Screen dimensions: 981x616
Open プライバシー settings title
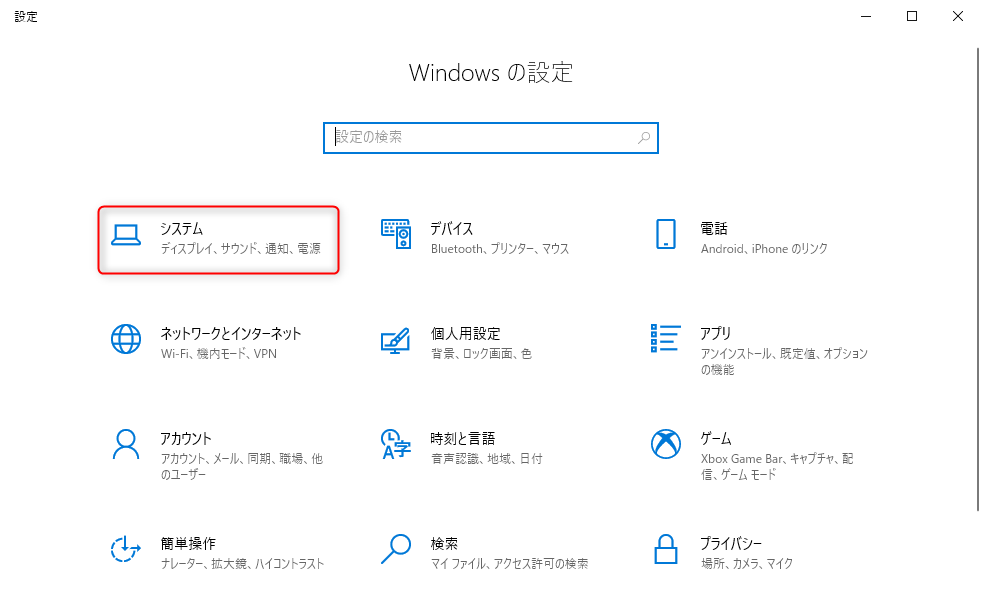[731, 543]
